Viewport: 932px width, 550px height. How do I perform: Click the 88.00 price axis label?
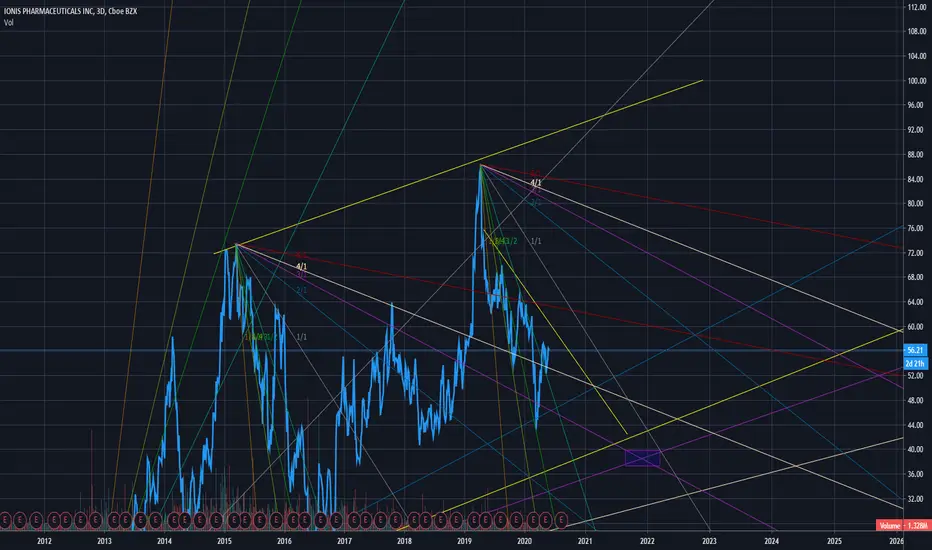pyautogui.click(x=917, y=154)
